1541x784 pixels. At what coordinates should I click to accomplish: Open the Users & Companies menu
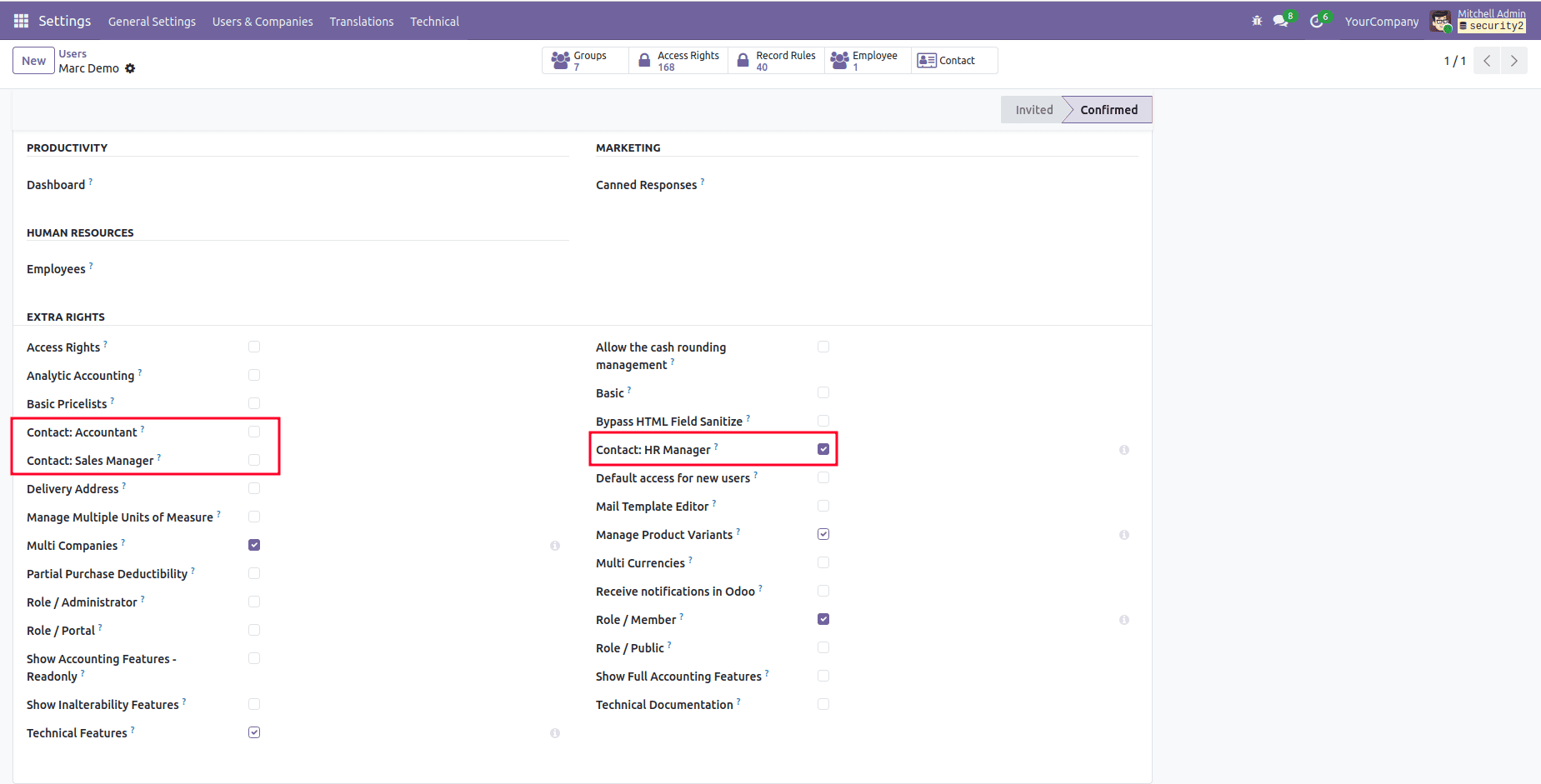point(262,21)
